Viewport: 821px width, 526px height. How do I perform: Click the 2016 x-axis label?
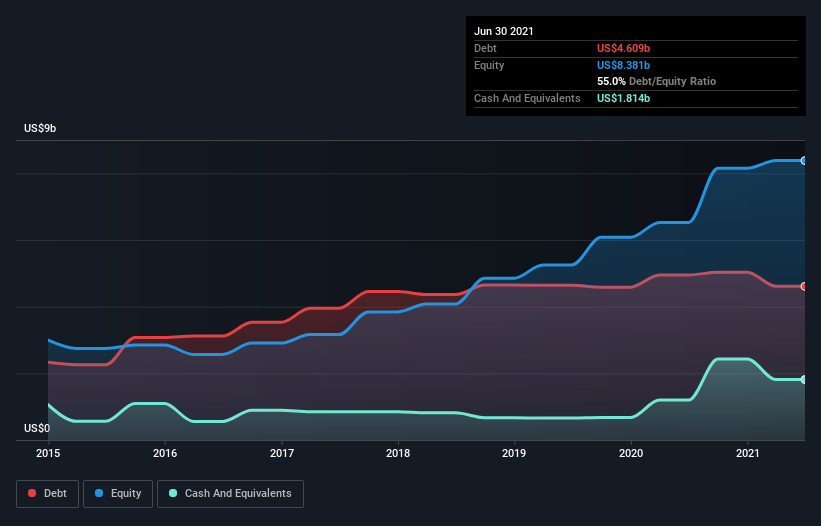(x=165, y=453)
